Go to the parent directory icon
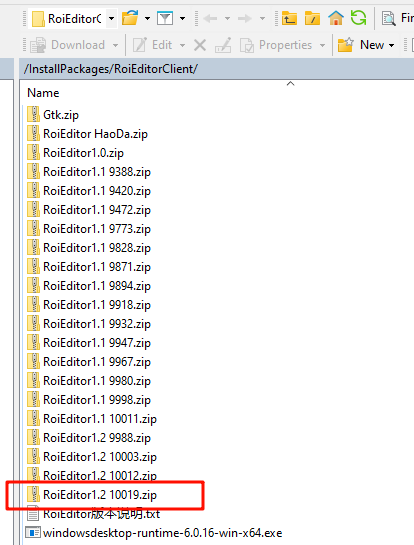414x545 pixels. (289, 18)
